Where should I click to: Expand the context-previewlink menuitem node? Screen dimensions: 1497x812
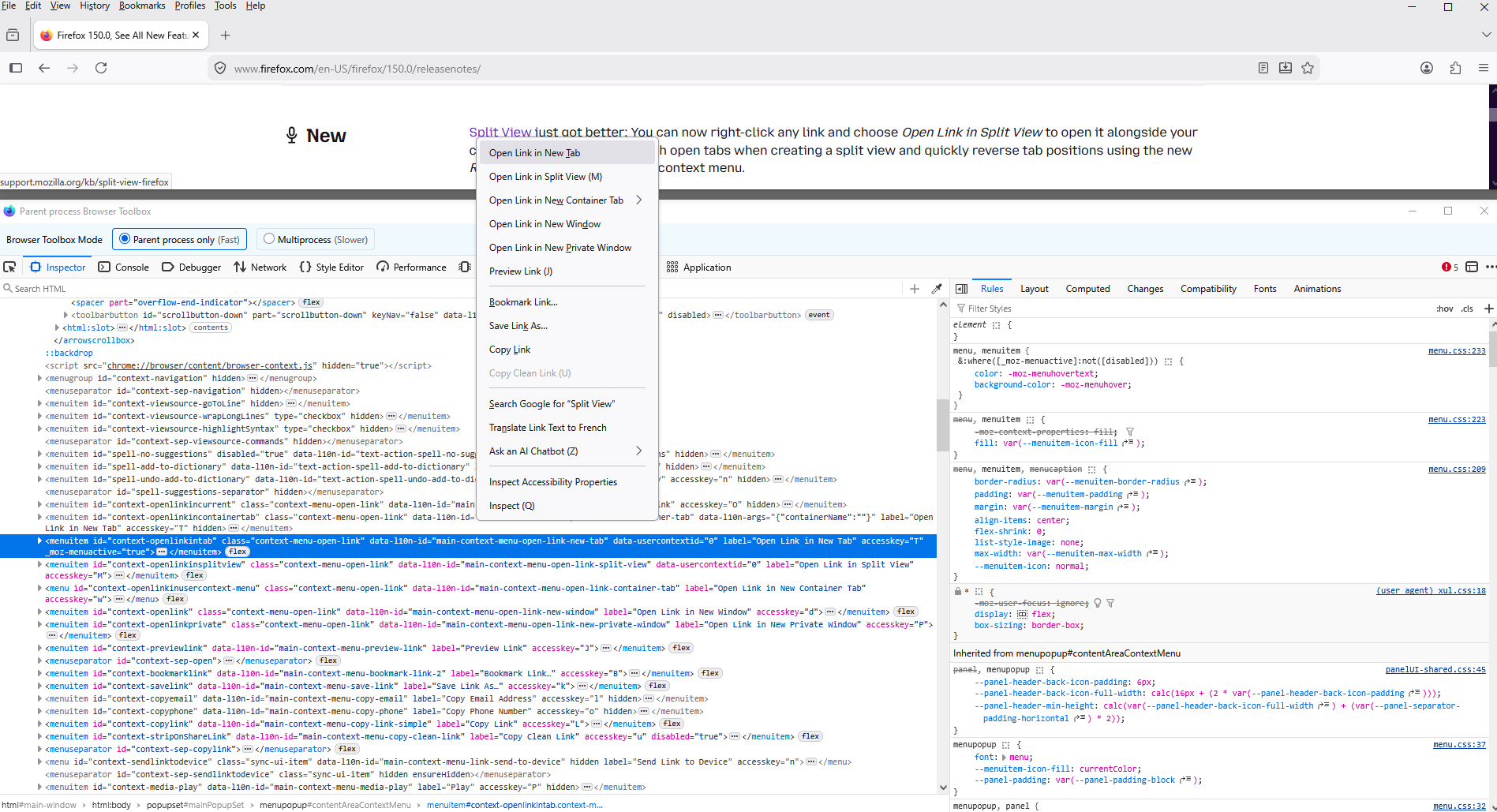[39, 648]
